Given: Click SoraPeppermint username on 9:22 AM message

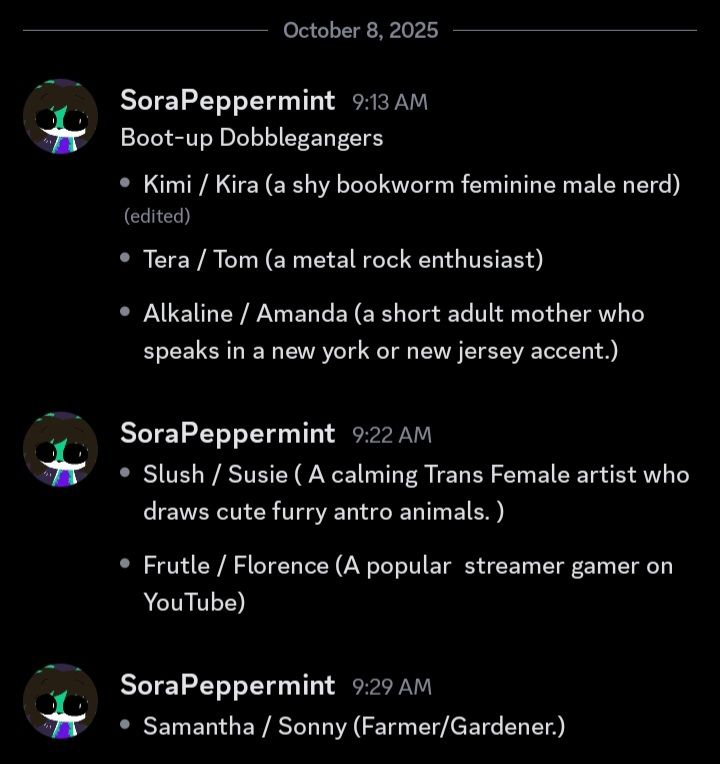Looking at the screenshot, I should pos(227,434).
